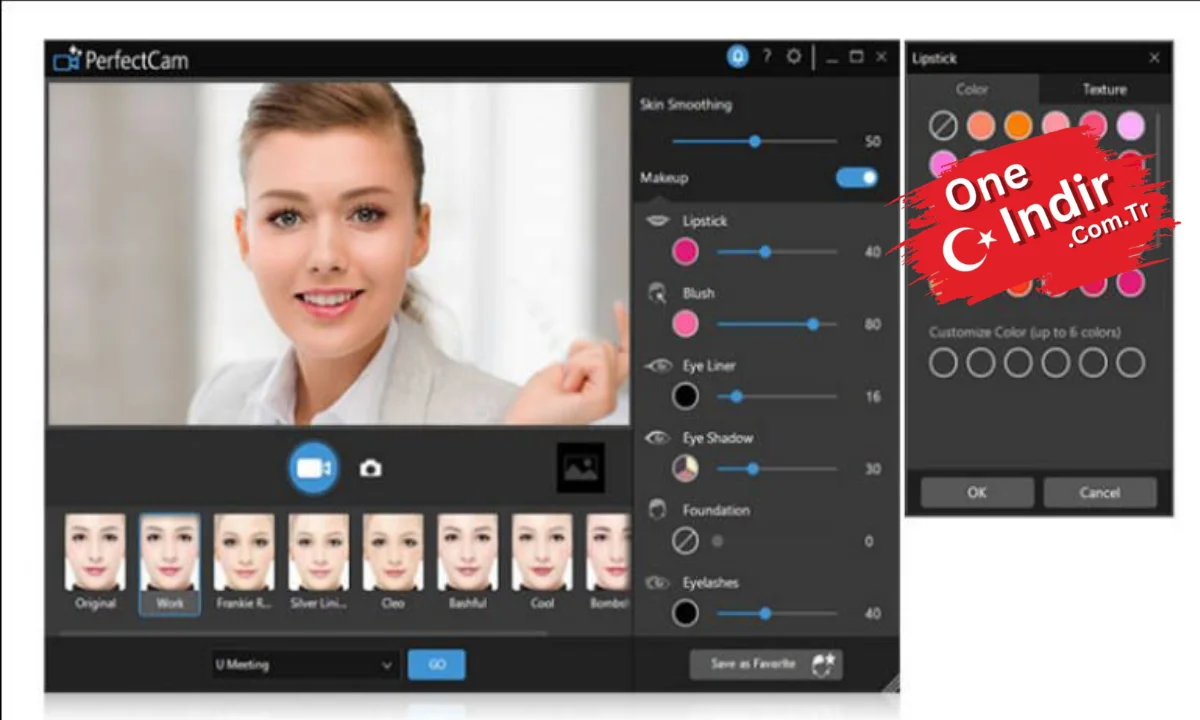Open the Eyelashes black swatch
The width and height of the screenshot is (1200, 720).
point(685,613)
